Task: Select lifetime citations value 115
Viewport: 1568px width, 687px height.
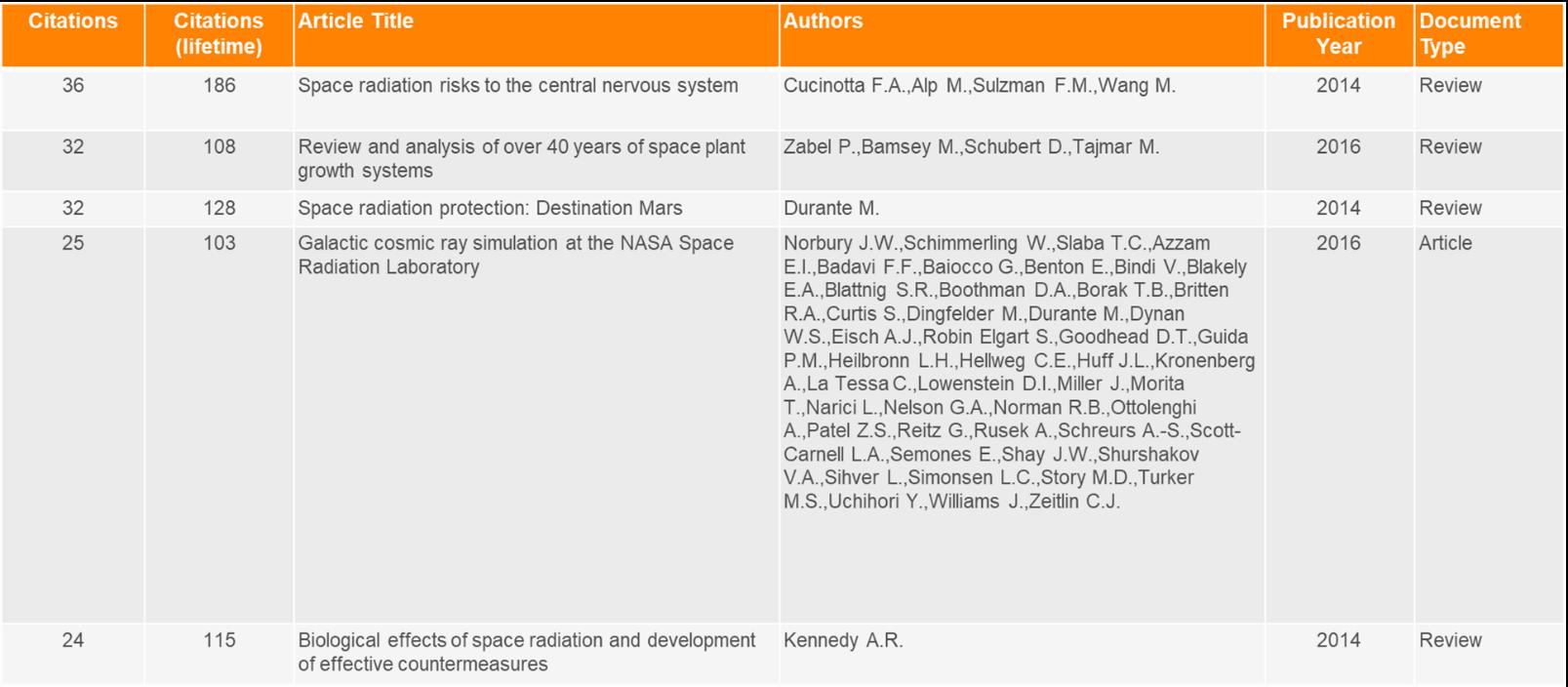Action: coord(219,640)
